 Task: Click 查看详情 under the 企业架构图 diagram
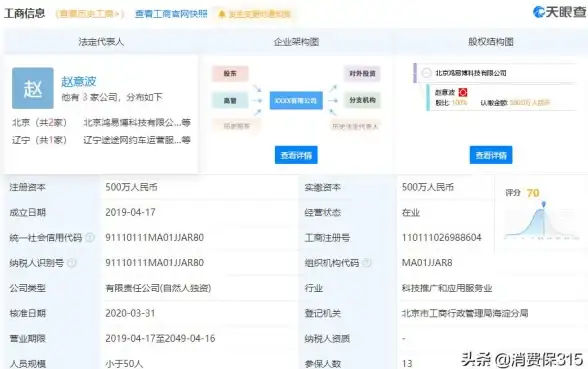(x=296, y=155)
